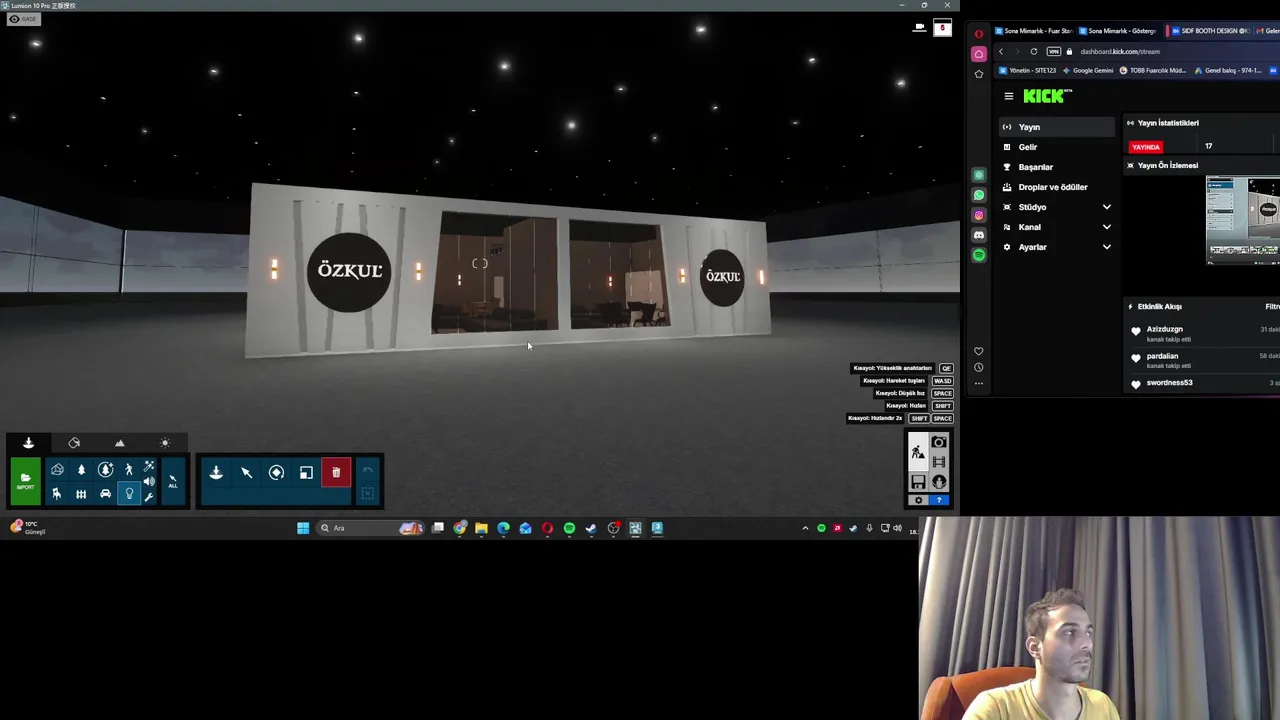Select the ALL categories button

click(172, 481)
